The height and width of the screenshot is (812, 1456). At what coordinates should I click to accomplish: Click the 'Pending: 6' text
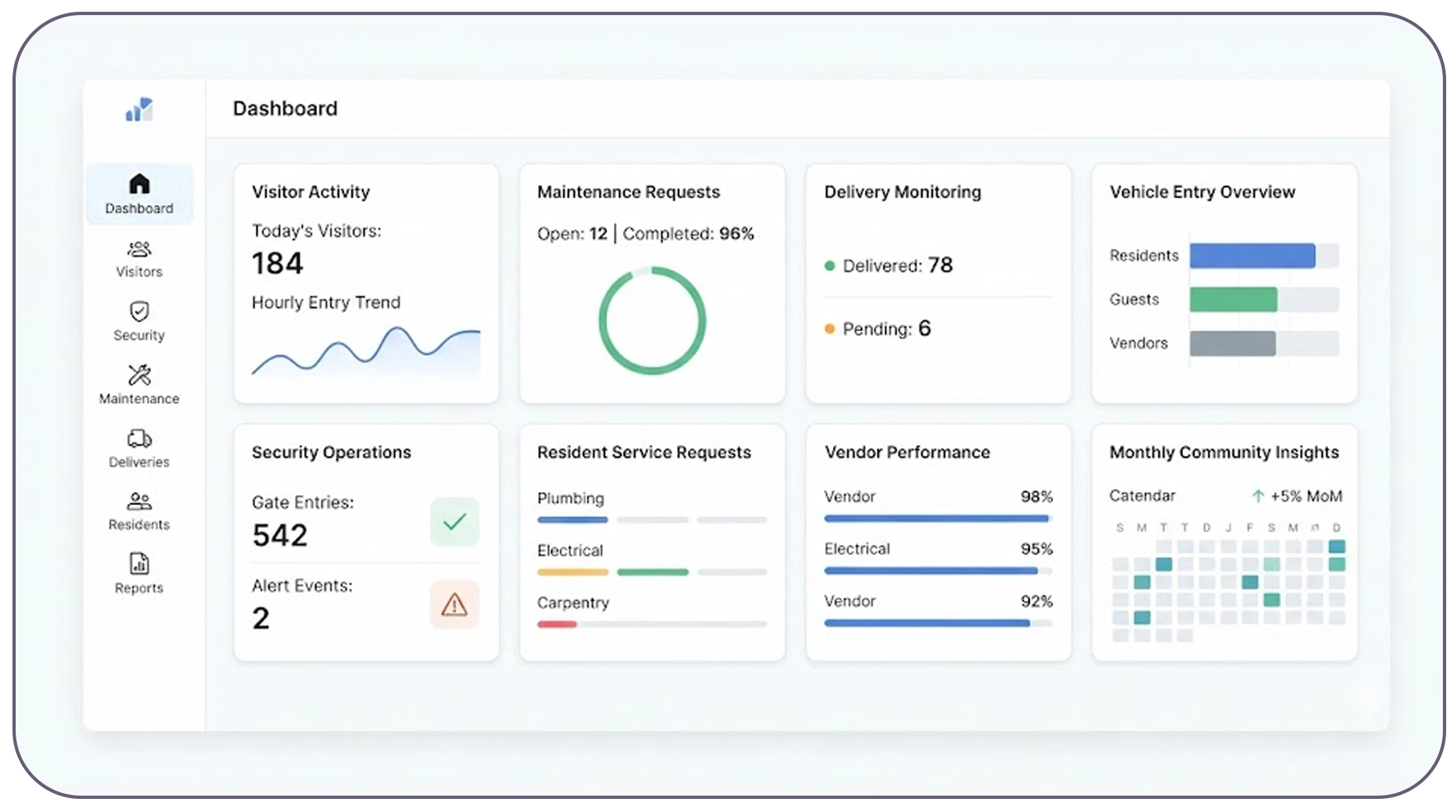coord(887,328)
